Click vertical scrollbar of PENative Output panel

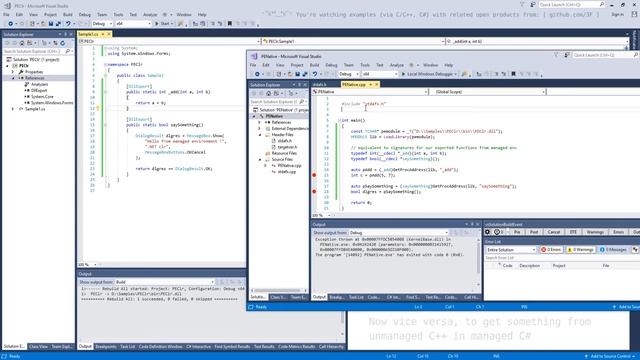[x=478, y=261]
